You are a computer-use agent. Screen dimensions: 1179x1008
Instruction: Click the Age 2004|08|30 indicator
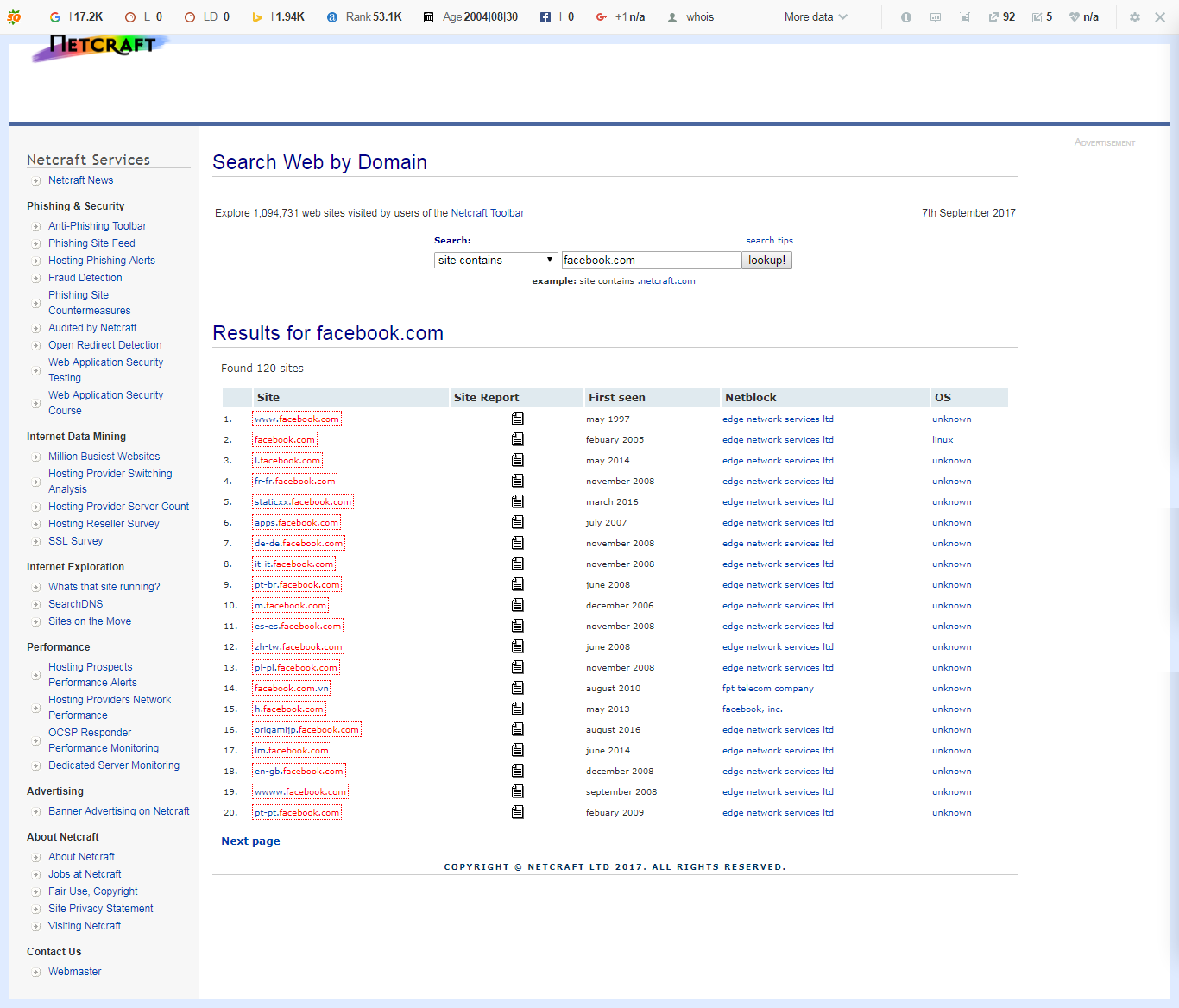pyautogui.click(x=470, y=16)
